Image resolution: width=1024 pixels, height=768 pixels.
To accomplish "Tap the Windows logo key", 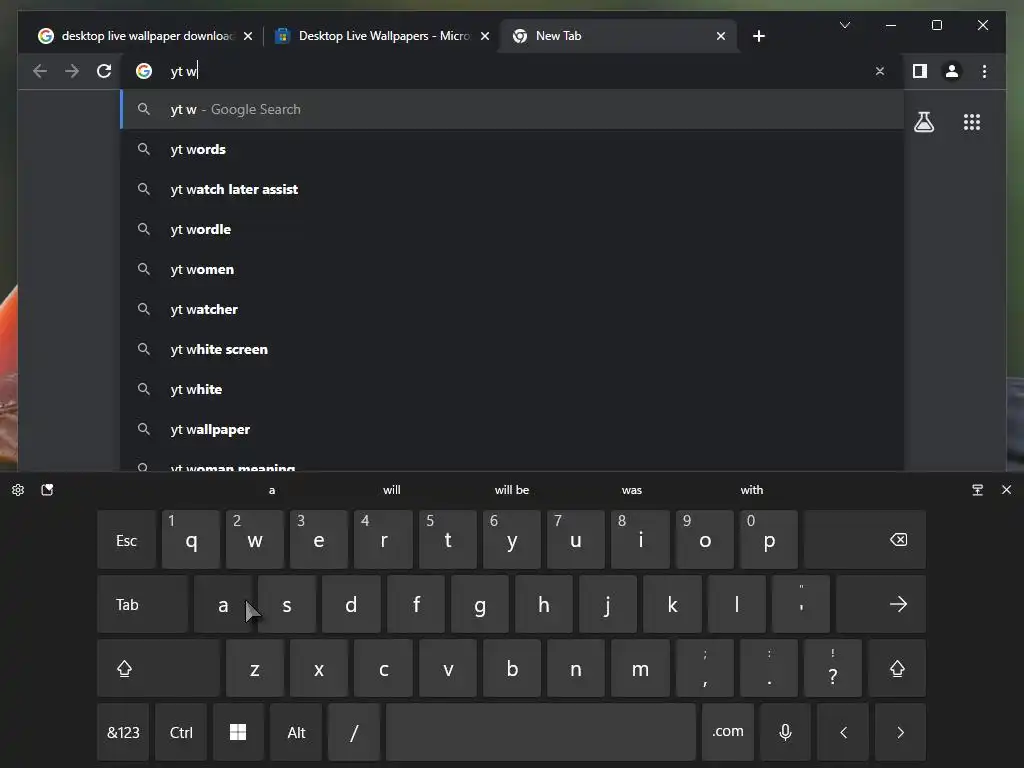I will point(238,732).
